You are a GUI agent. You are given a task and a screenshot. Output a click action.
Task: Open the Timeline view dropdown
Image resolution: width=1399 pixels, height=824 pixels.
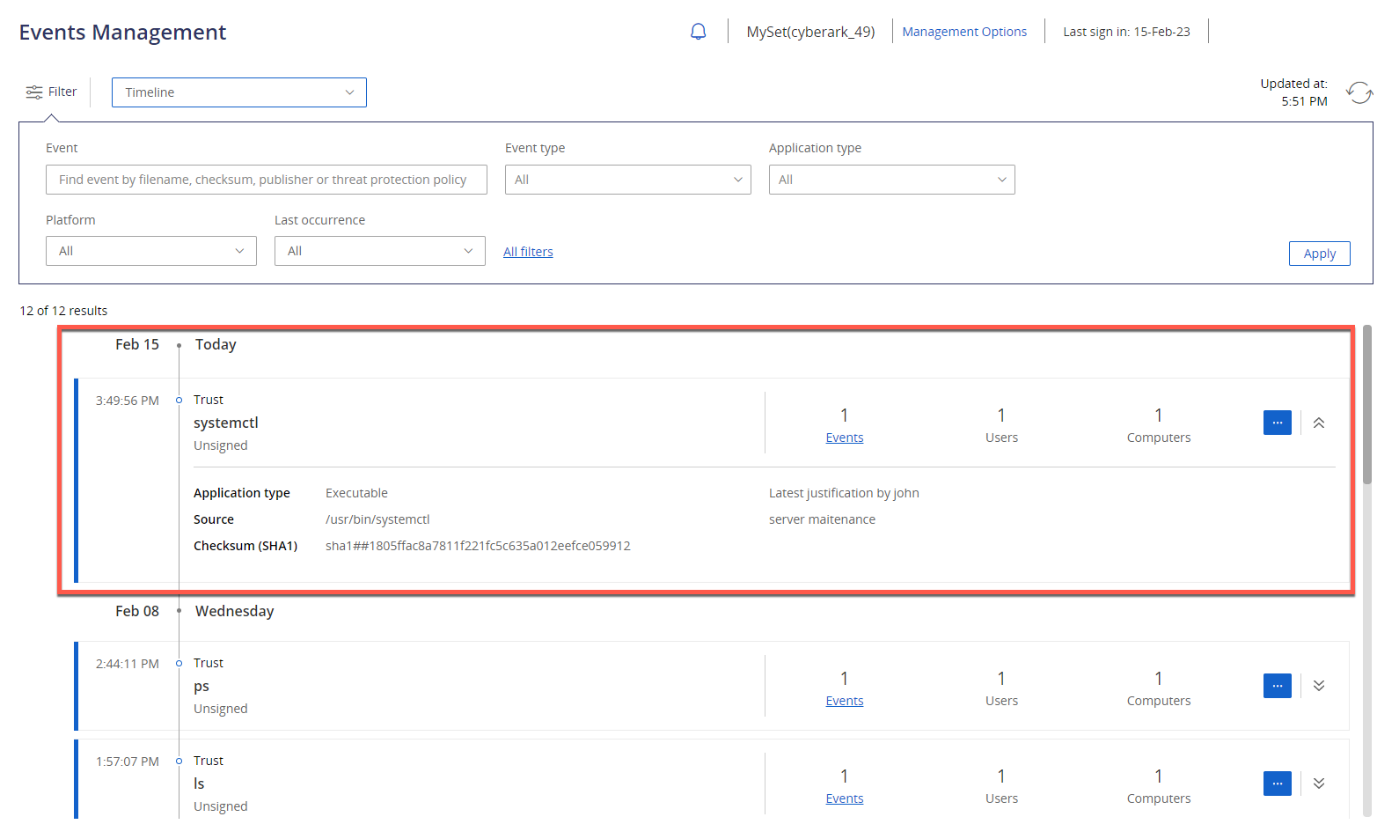(239, 91)
